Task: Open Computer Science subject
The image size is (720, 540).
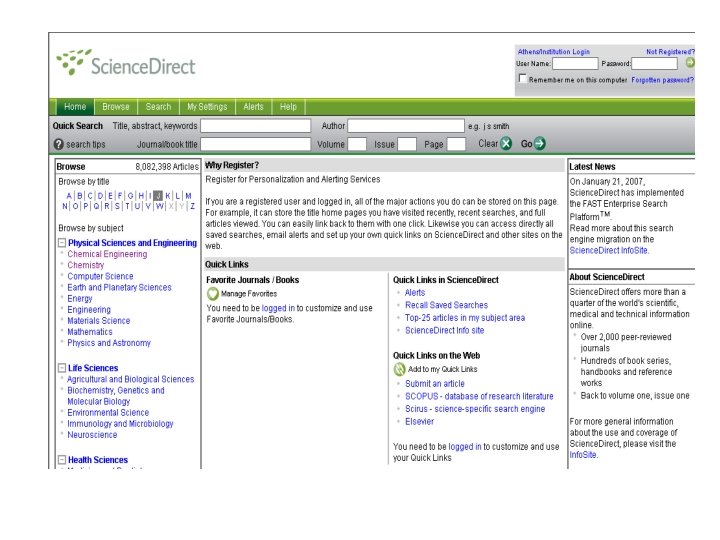Action: point(101,276)
